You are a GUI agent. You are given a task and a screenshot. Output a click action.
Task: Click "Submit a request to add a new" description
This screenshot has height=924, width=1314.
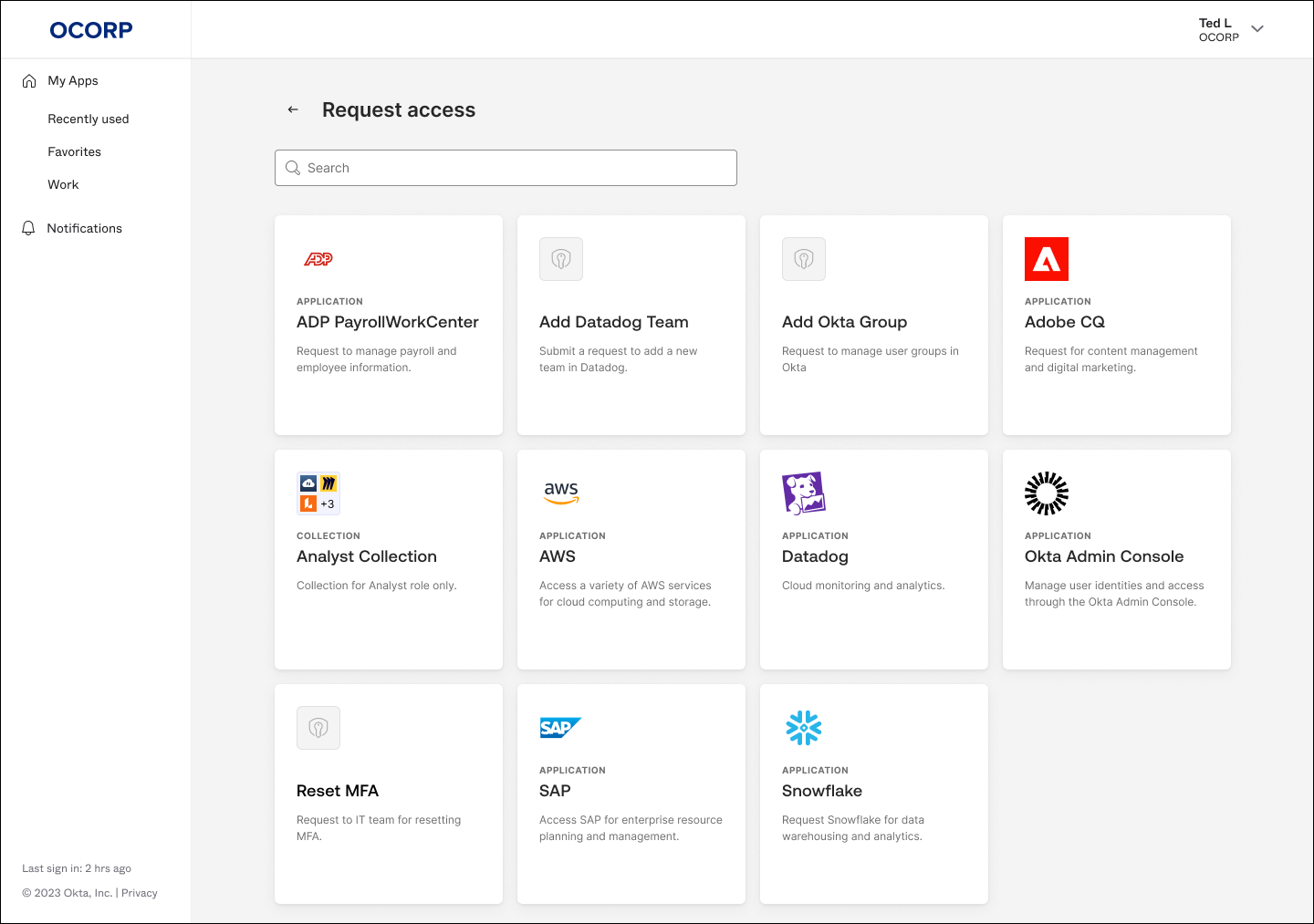click(x=618, y=359)
